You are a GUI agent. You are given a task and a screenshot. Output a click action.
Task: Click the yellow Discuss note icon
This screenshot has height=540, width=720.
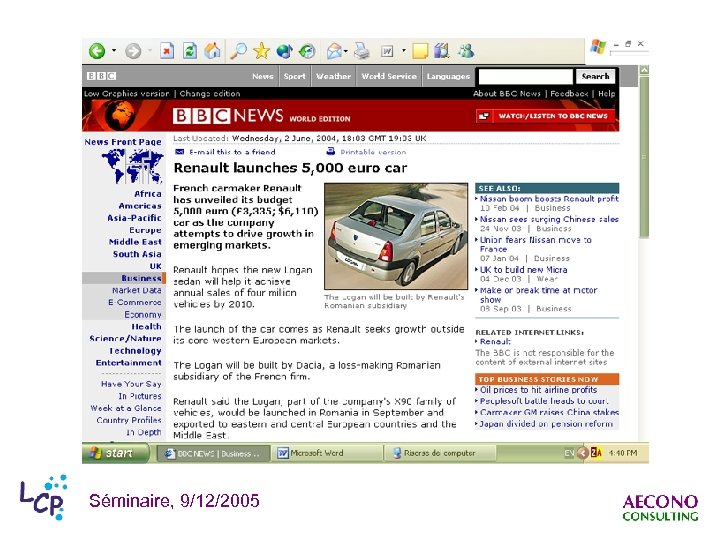click(420, 51)
